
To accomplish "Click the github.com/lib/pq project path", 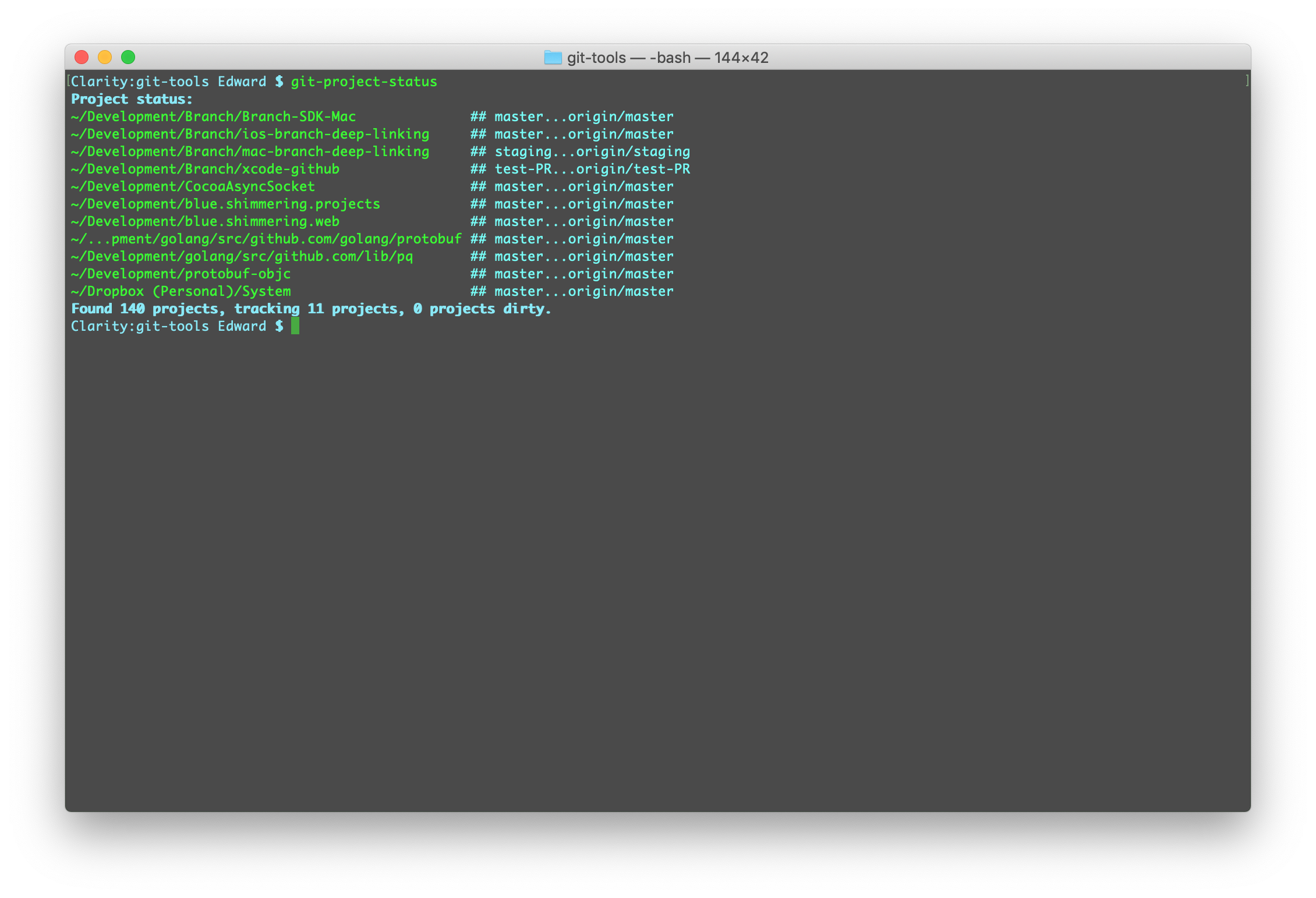I will point(242,256).
